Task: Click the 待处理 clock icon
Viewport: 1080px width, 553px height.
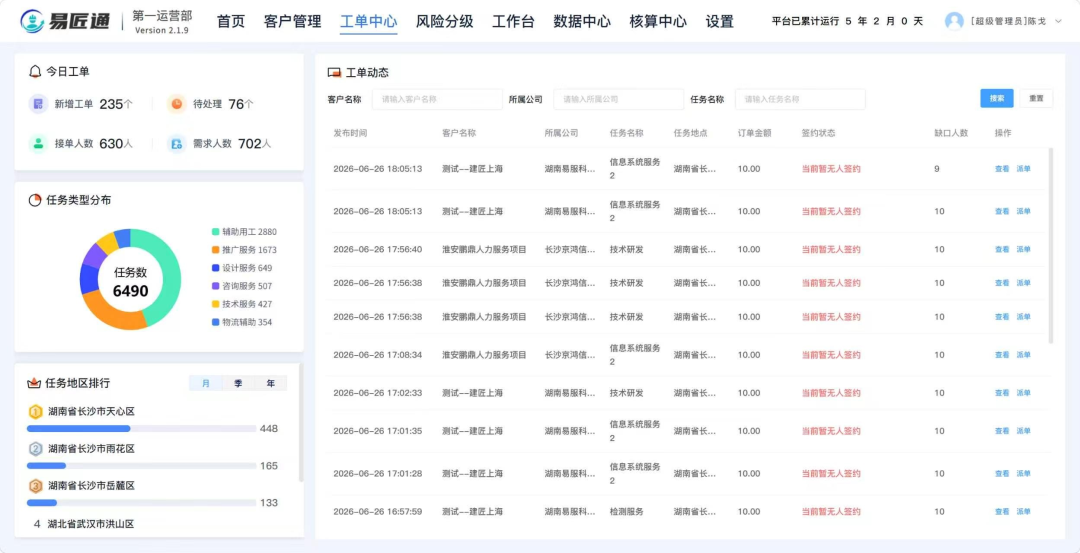Action: 177,104
